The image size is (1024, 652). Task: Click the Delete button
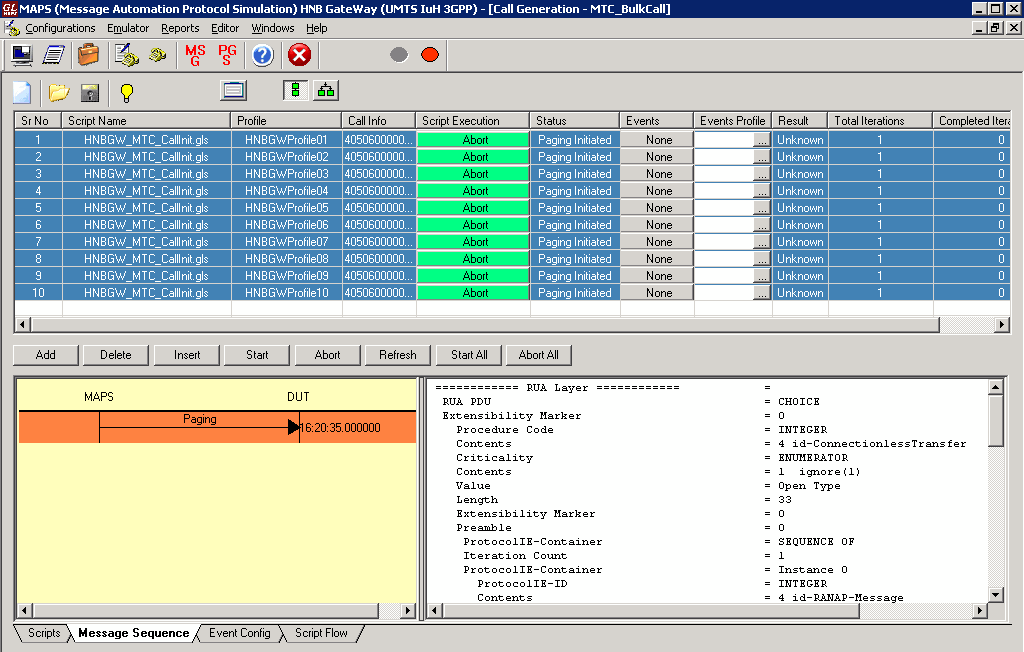pos(116,355)
